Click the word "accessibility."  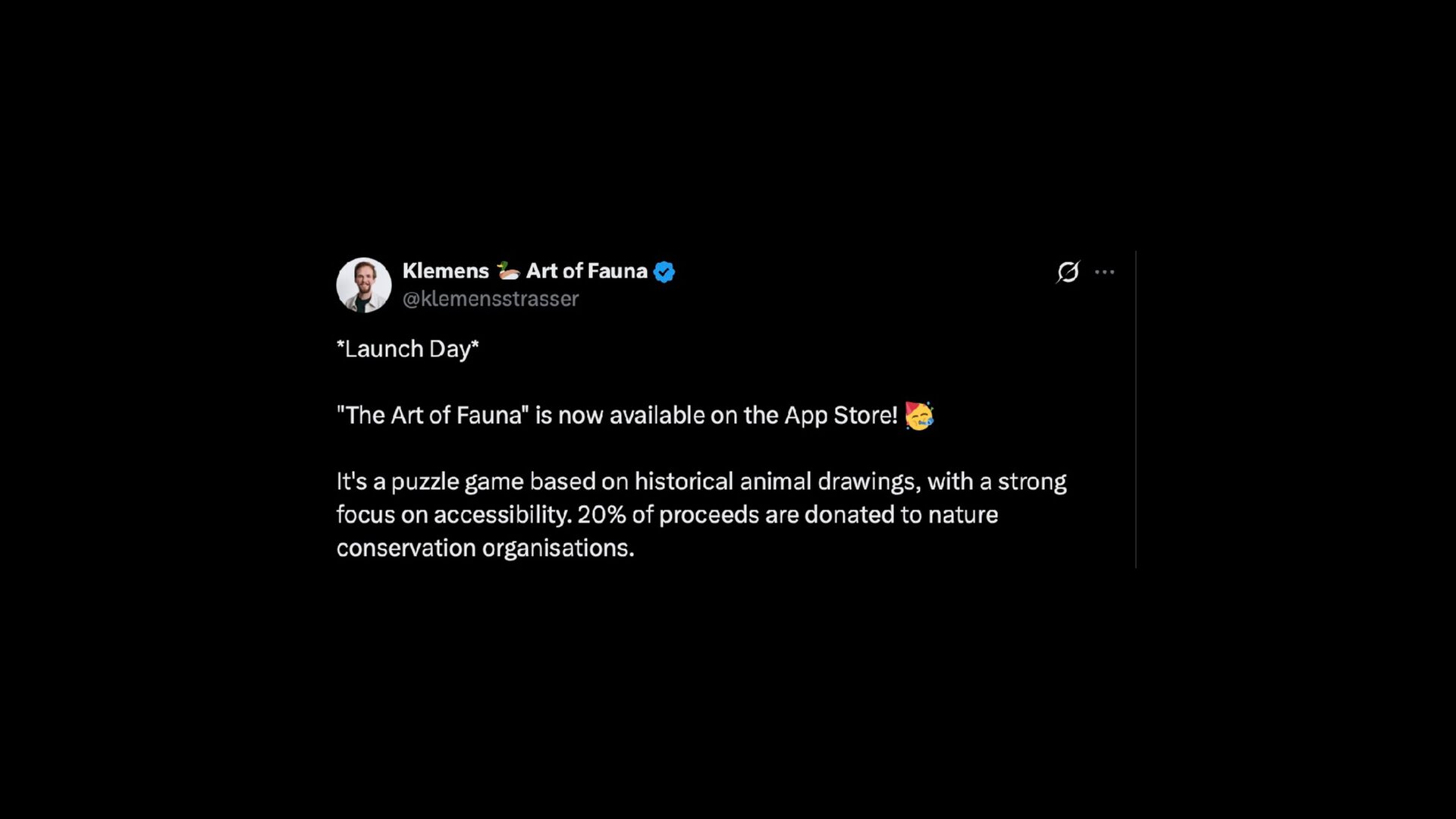click(502, 515)
